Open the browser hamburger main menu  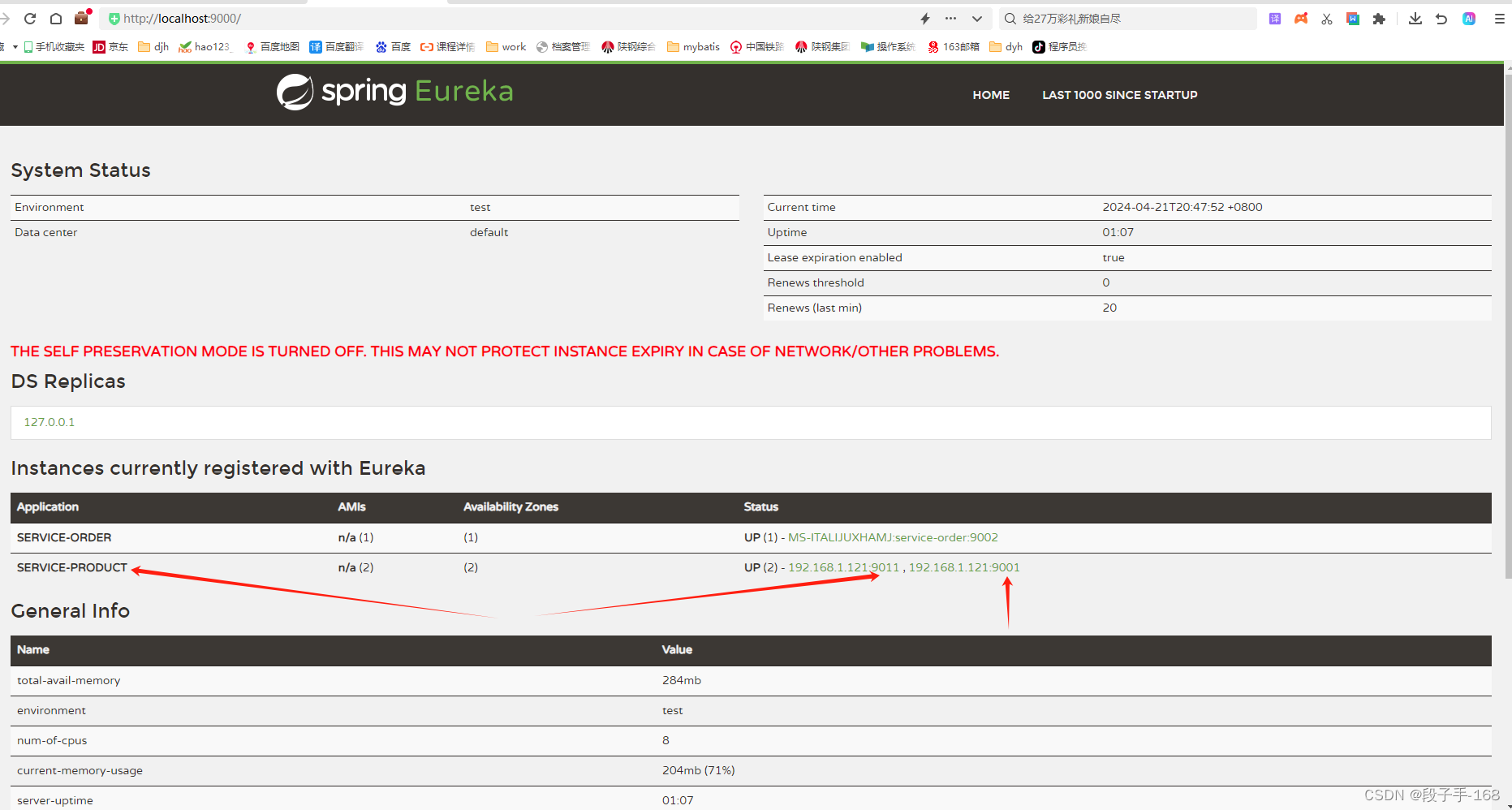1500,19
